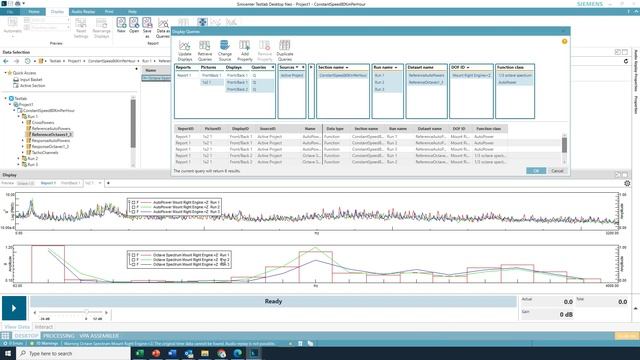The image size is (640, 360).
Task: Open the Section name dropdown
Action: pyautogui.click(x=347, y=67)
